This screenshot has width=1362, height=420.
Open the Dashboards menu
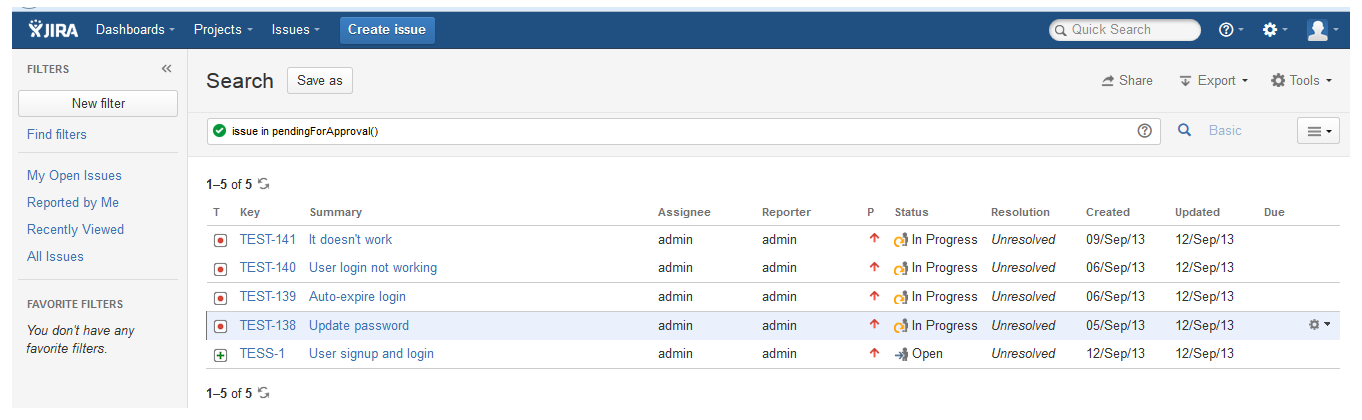(x=135, y=30)
